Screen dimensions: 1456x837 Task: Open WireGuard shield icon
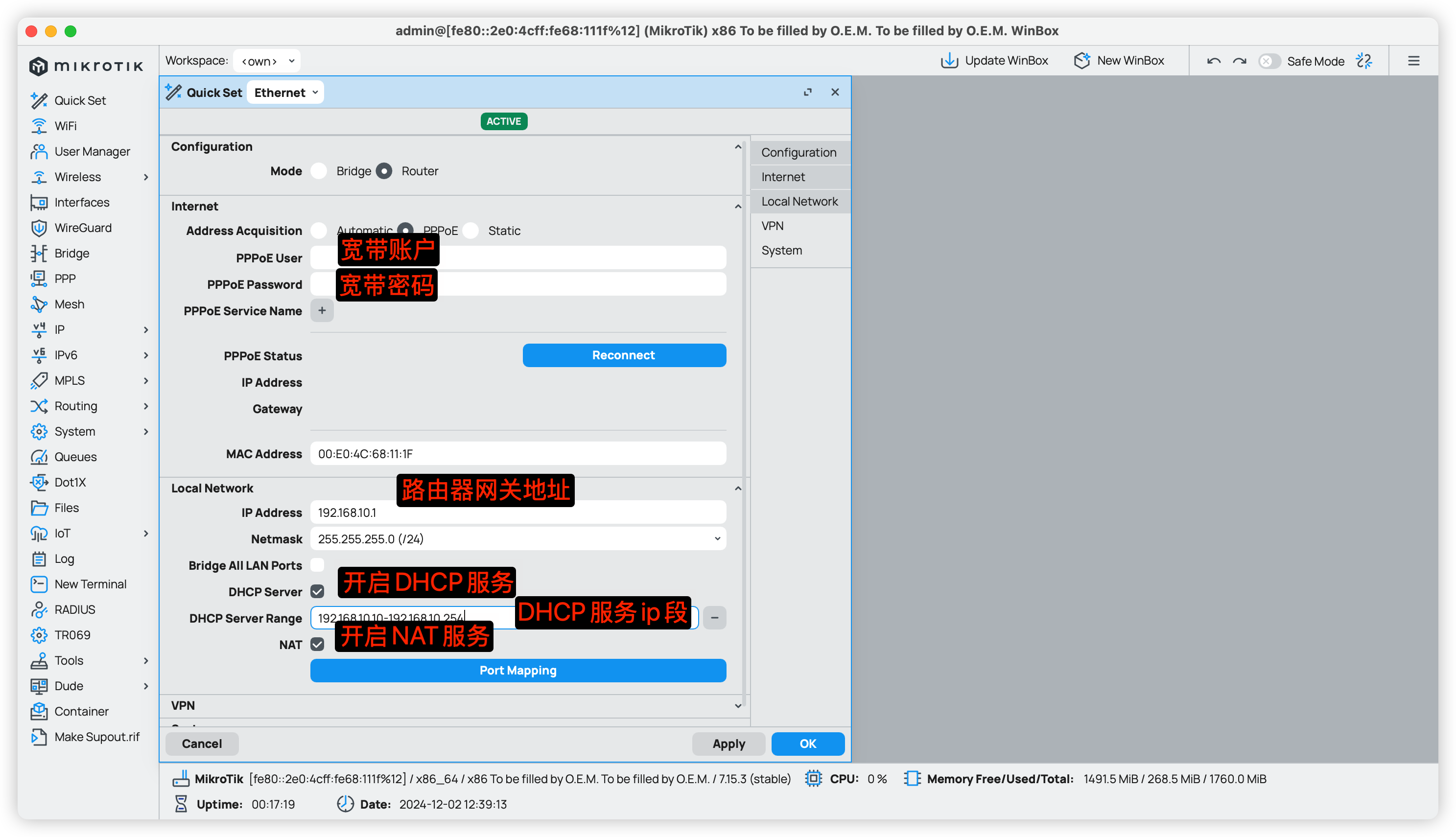(x=39, y=228)
